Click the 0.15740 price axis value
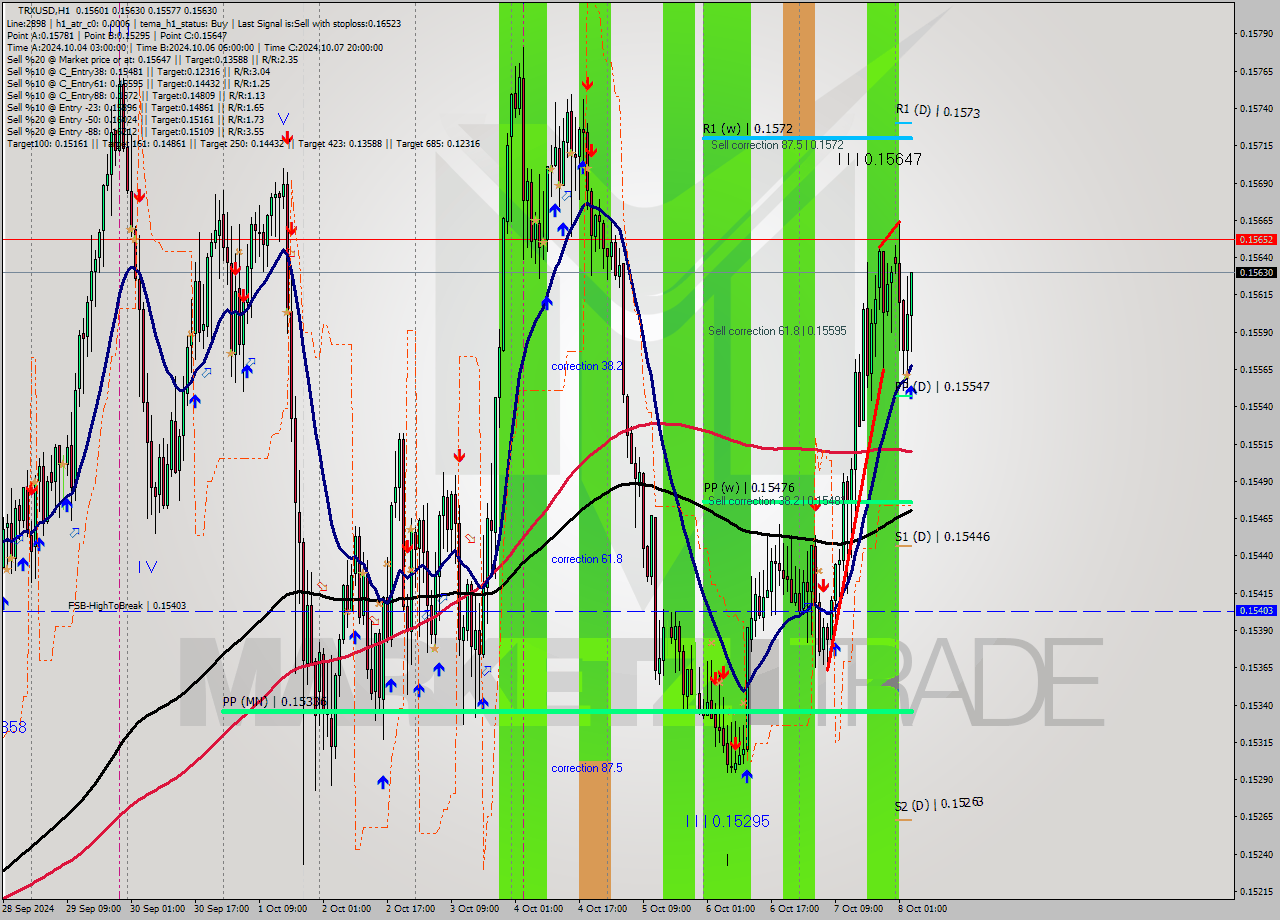Image resolution: width=1280 pixels, height=920 pixels. coord(1255,108)
